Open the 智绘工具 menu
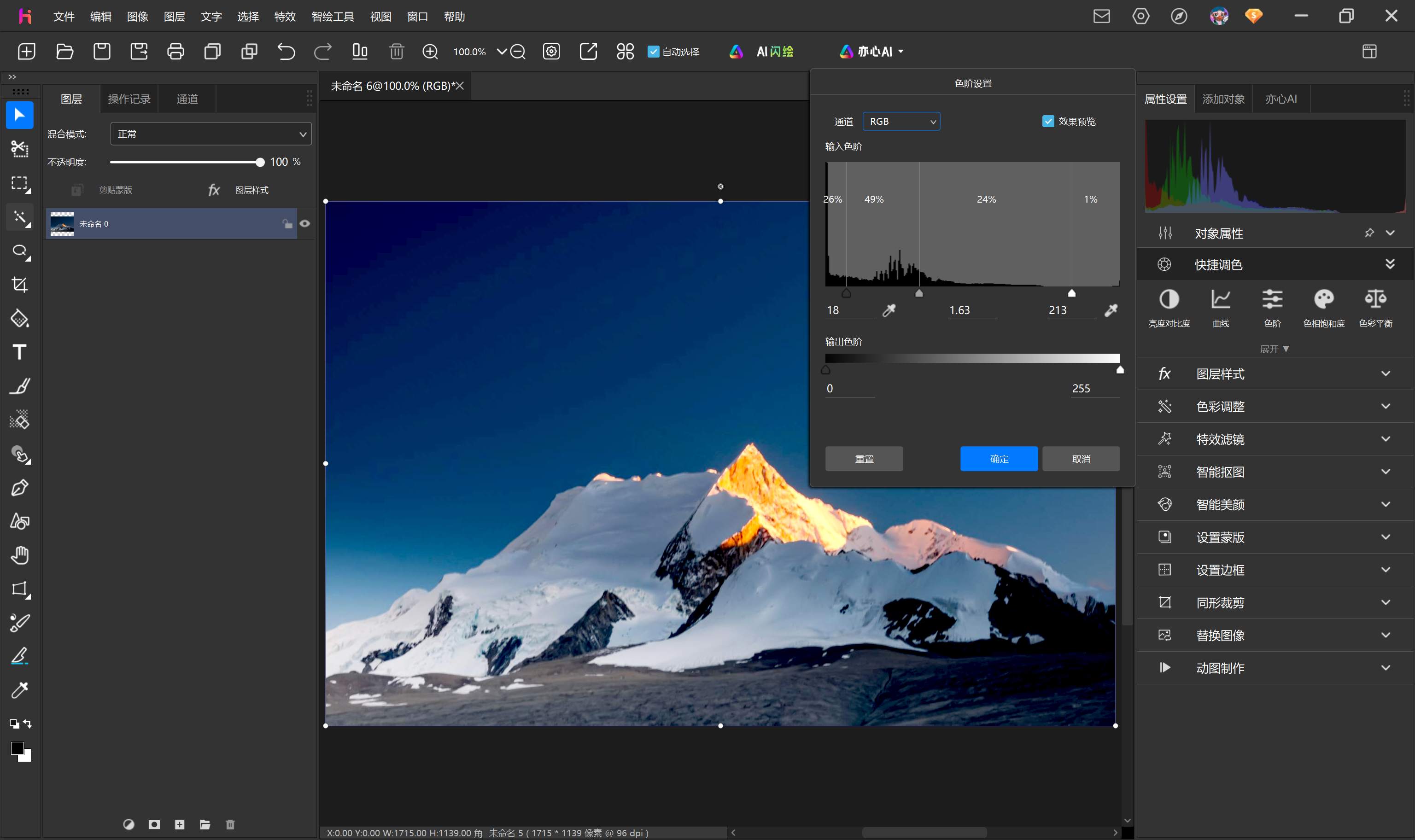The height and width of the screenshot is (840, 1415). point(333,17)
